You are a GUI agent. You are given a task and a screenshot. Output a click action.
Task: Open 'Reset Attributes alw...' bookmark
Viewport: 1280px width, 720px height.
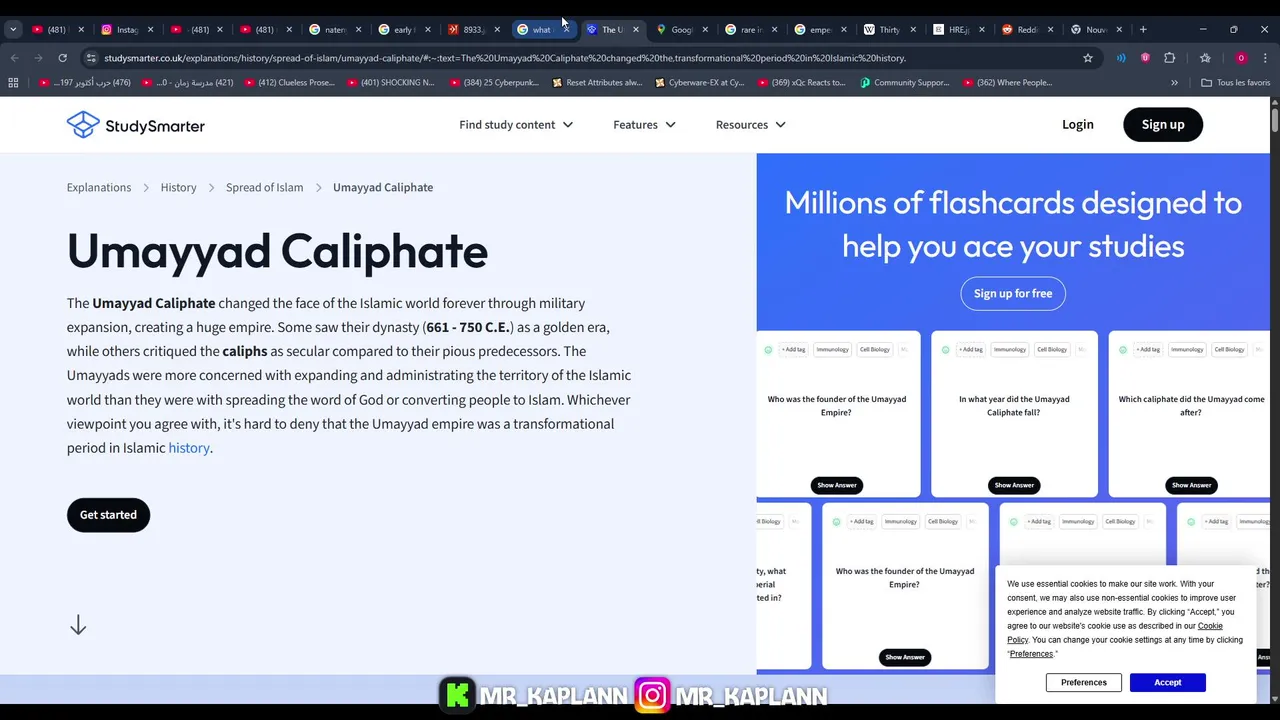596,83
